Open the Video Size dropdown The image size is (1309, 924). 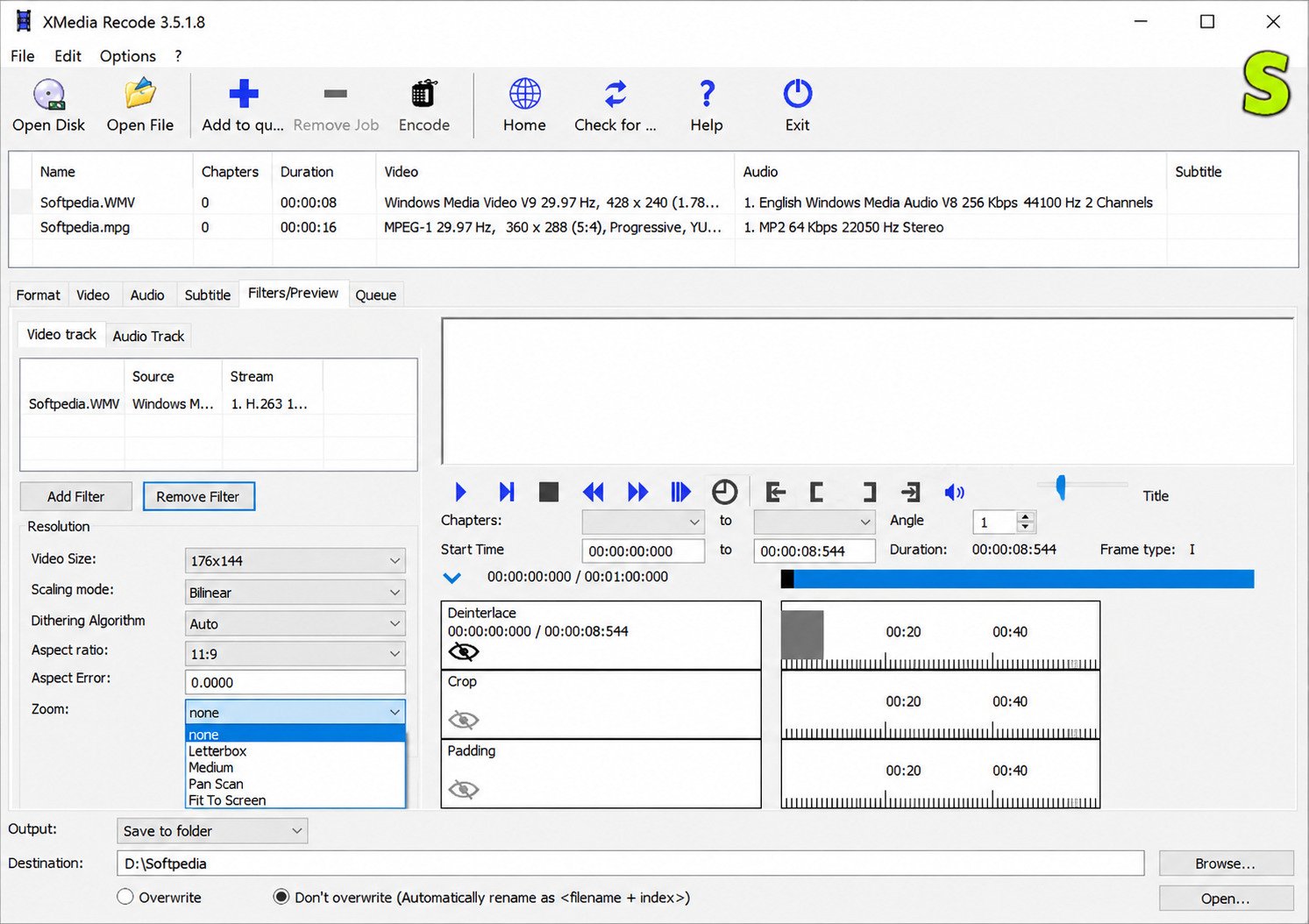click(x=295, y=560)
